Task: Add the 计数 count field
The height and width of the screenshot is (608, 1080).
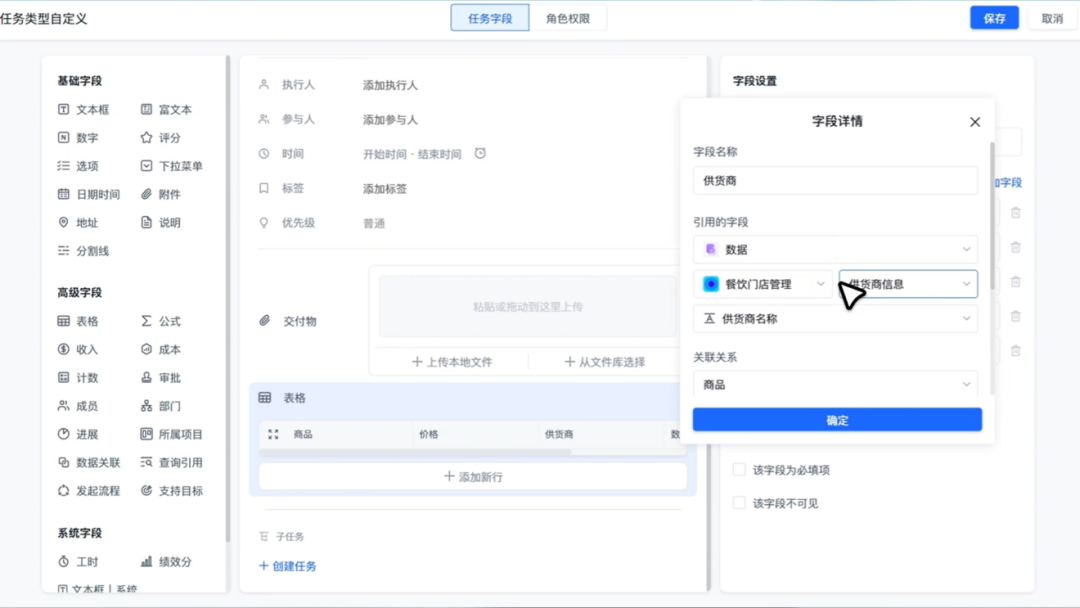Action: [78, 377]
